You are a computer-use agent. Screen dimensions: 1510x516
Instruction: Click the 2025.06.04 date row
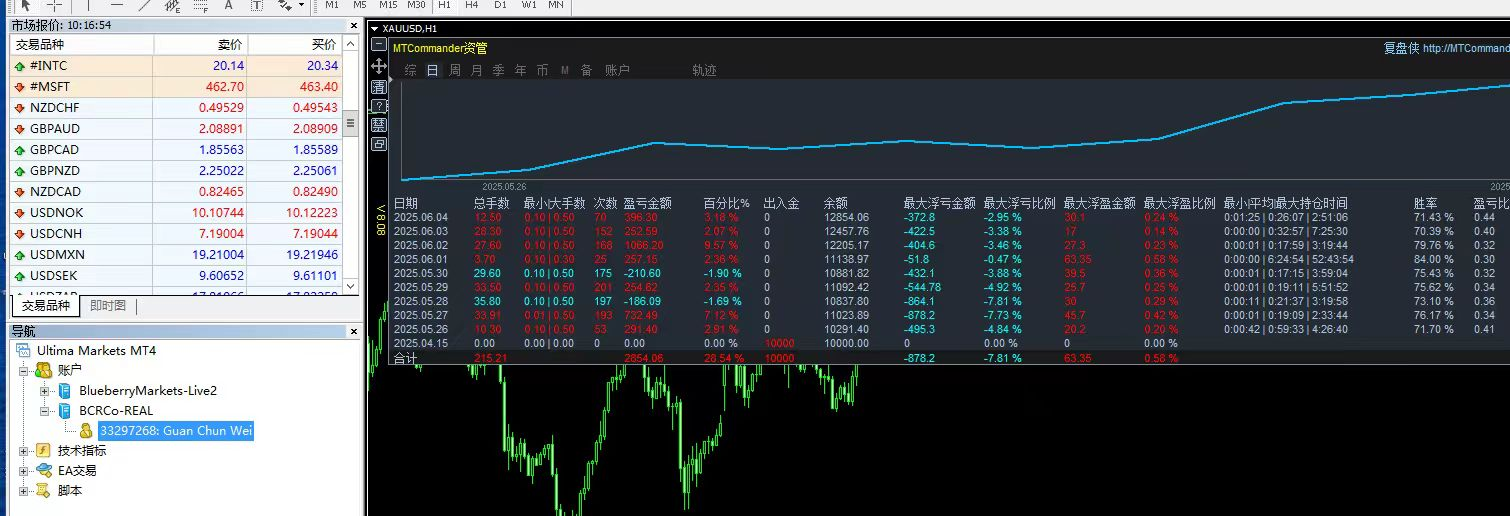pyautogui.click(x=950, y=217)
